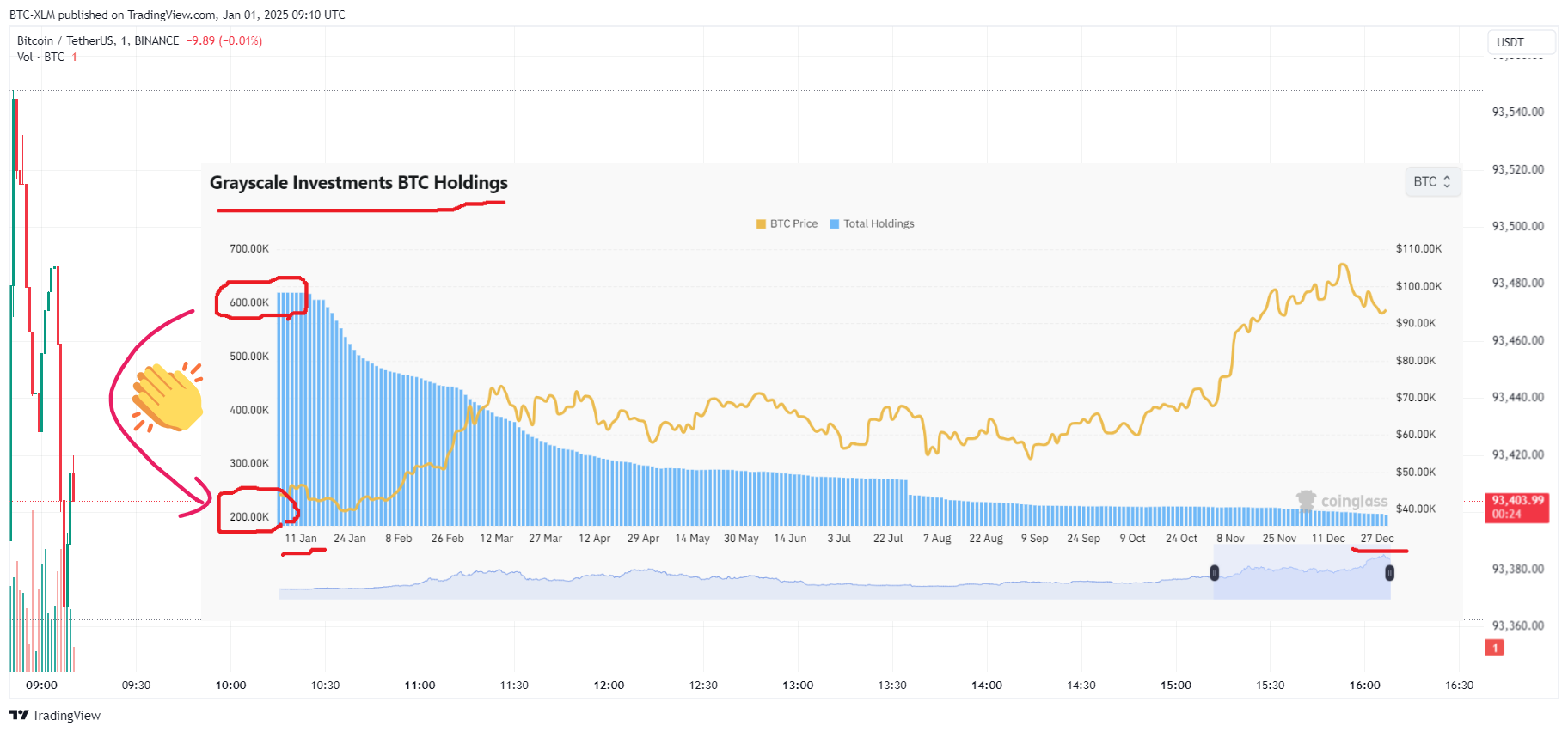Click the $100.00K price axis label
1568x732 pixels.
(1418, 287)
